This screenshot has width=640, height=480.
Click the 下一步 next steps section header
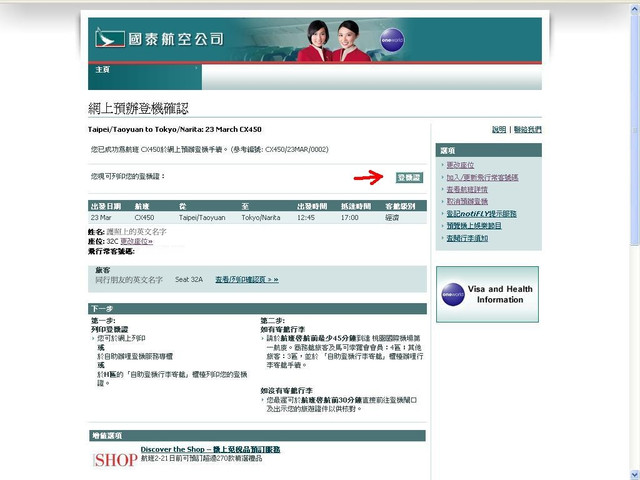tap(258, 309)
